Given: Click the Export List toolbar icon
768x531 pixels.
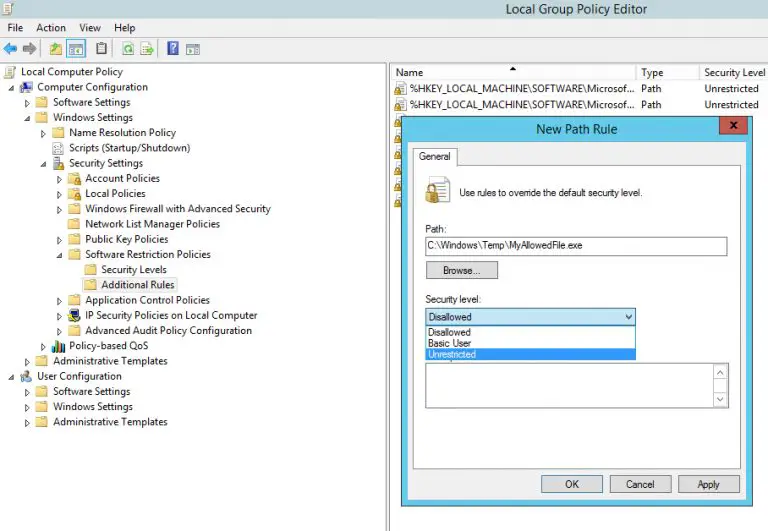Looking at the screenshot, I should (x=147, y=48).
